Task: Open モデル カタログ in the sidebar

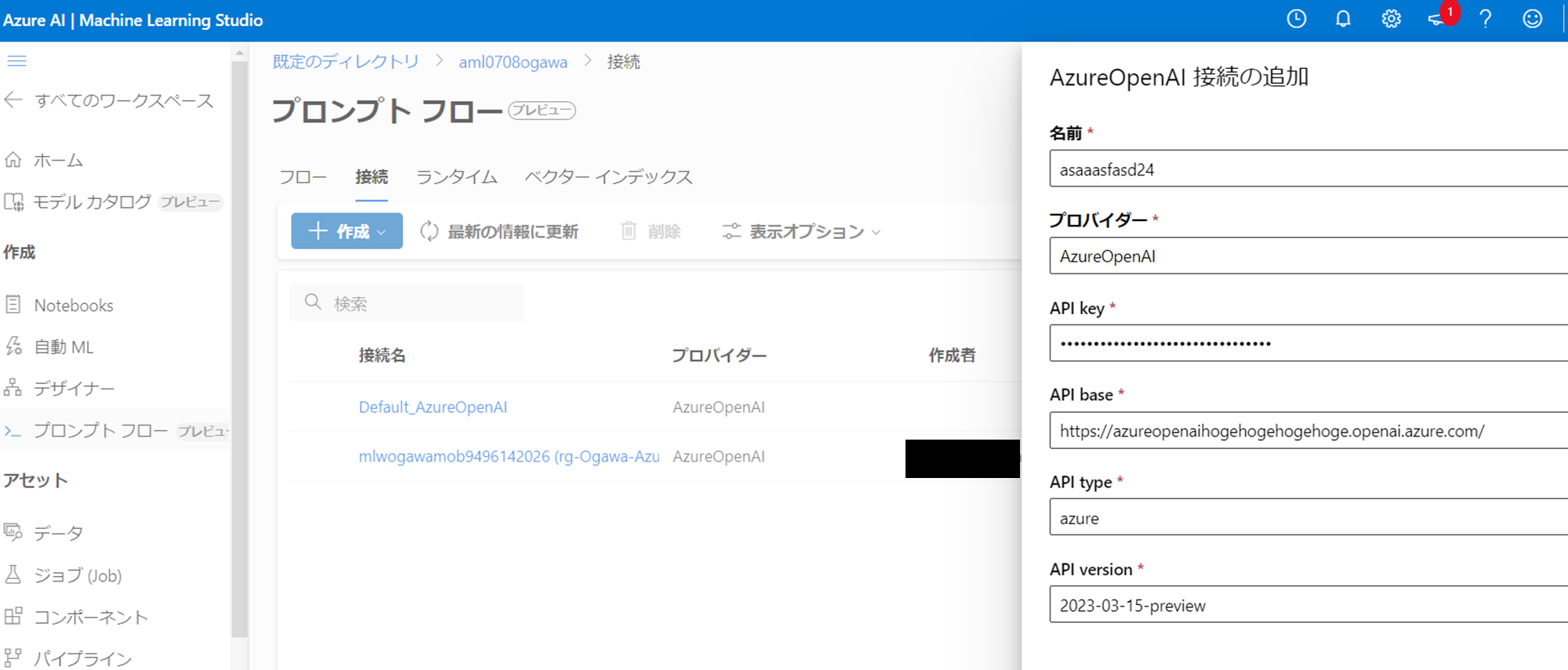Action: click(x=92, y=202)
